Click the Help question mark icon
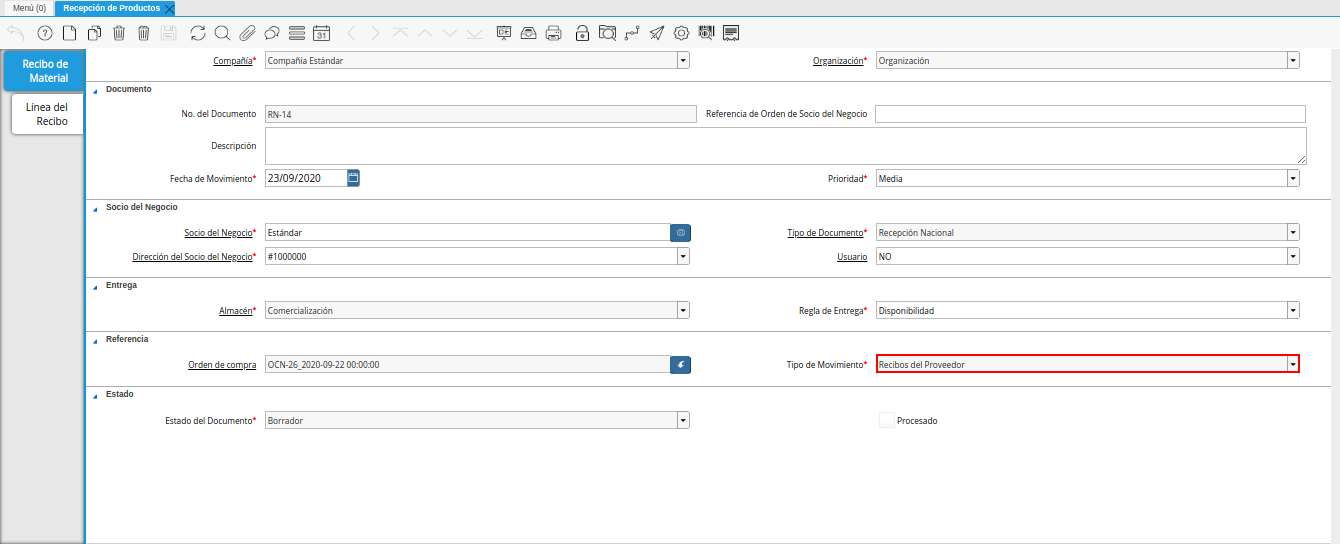 click(x=44, y=33)
